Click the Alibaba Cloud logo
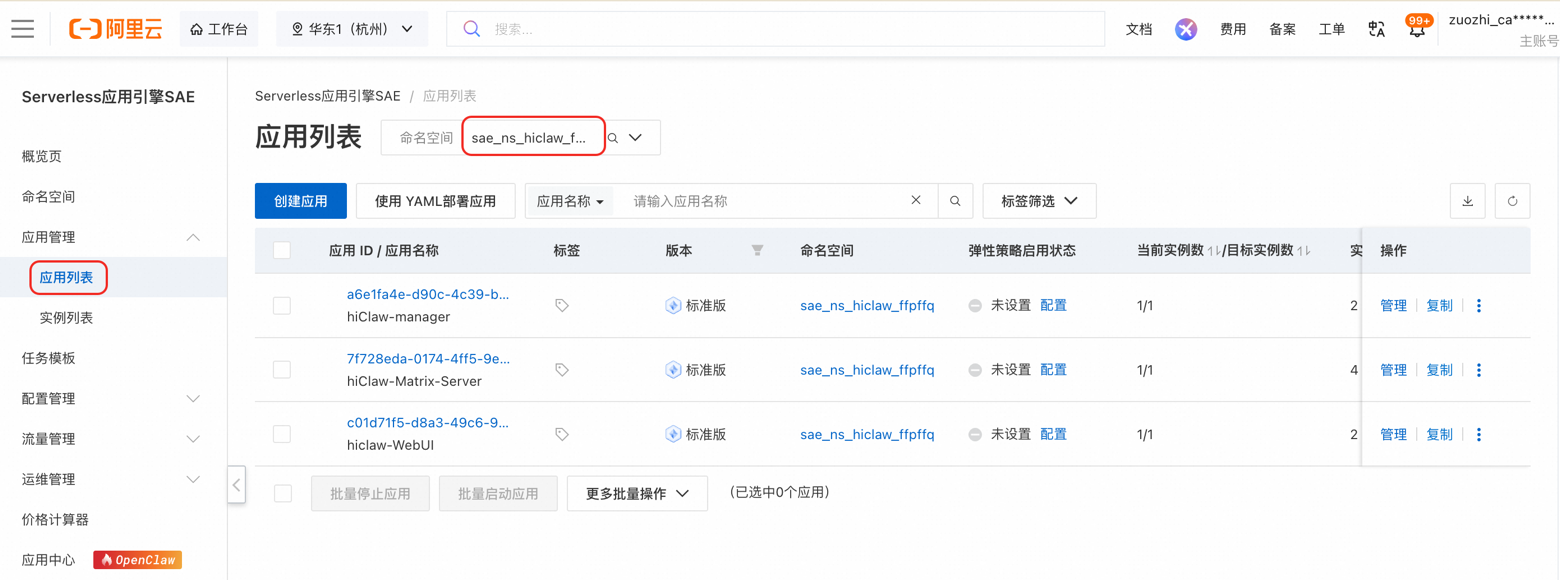 tap(116, 29)
